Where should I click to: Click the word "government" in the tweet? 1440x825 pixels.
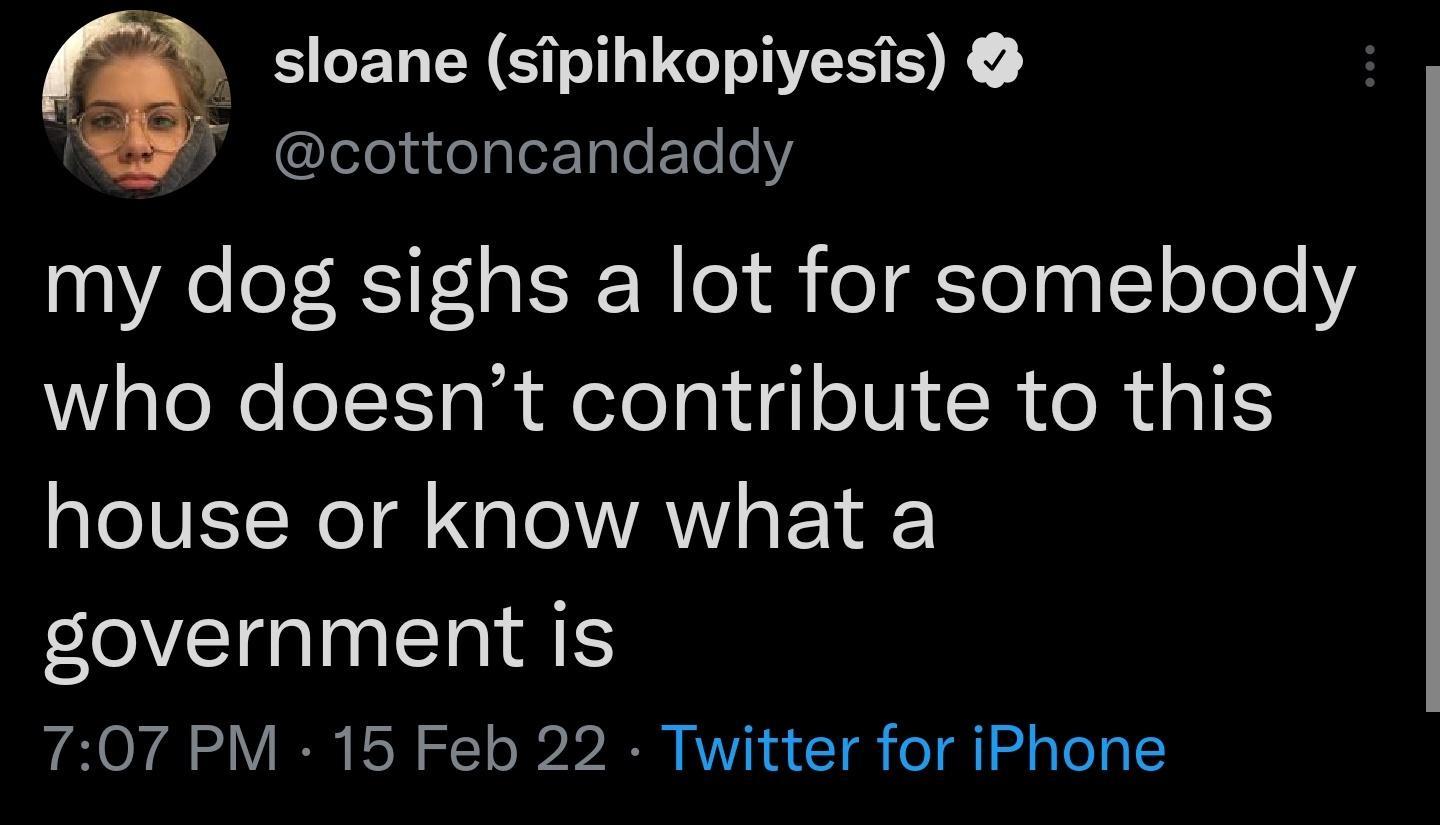click(281, 637)
